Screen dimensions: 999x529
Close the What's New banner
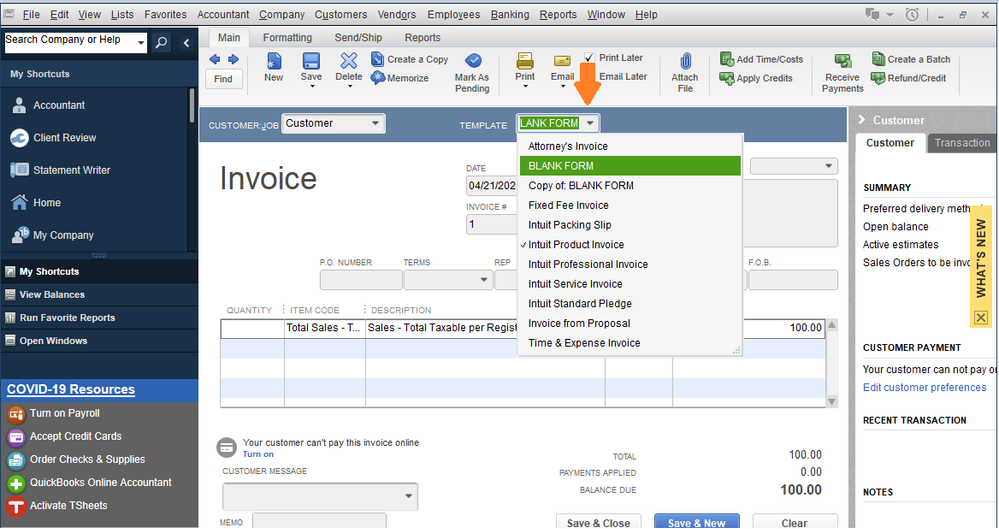[981, 317]
